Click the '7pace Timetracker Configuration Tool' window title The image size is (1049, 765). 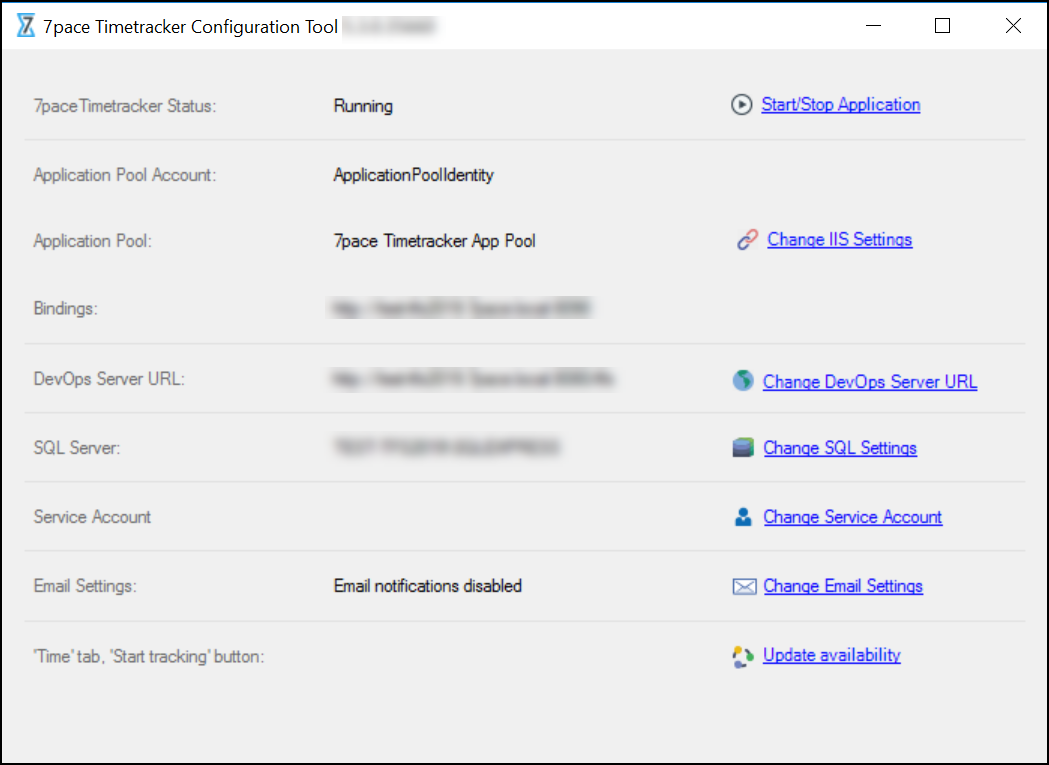191,27
